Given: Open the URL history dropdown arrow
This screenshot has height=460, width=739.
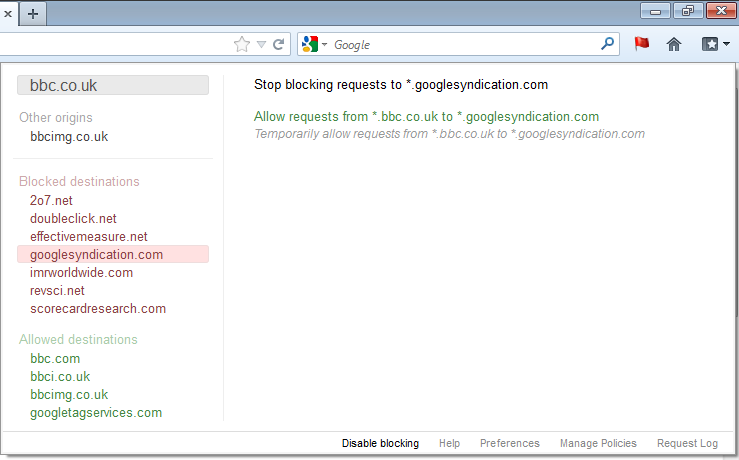Looking at the screenshot, I should [262, 44].
